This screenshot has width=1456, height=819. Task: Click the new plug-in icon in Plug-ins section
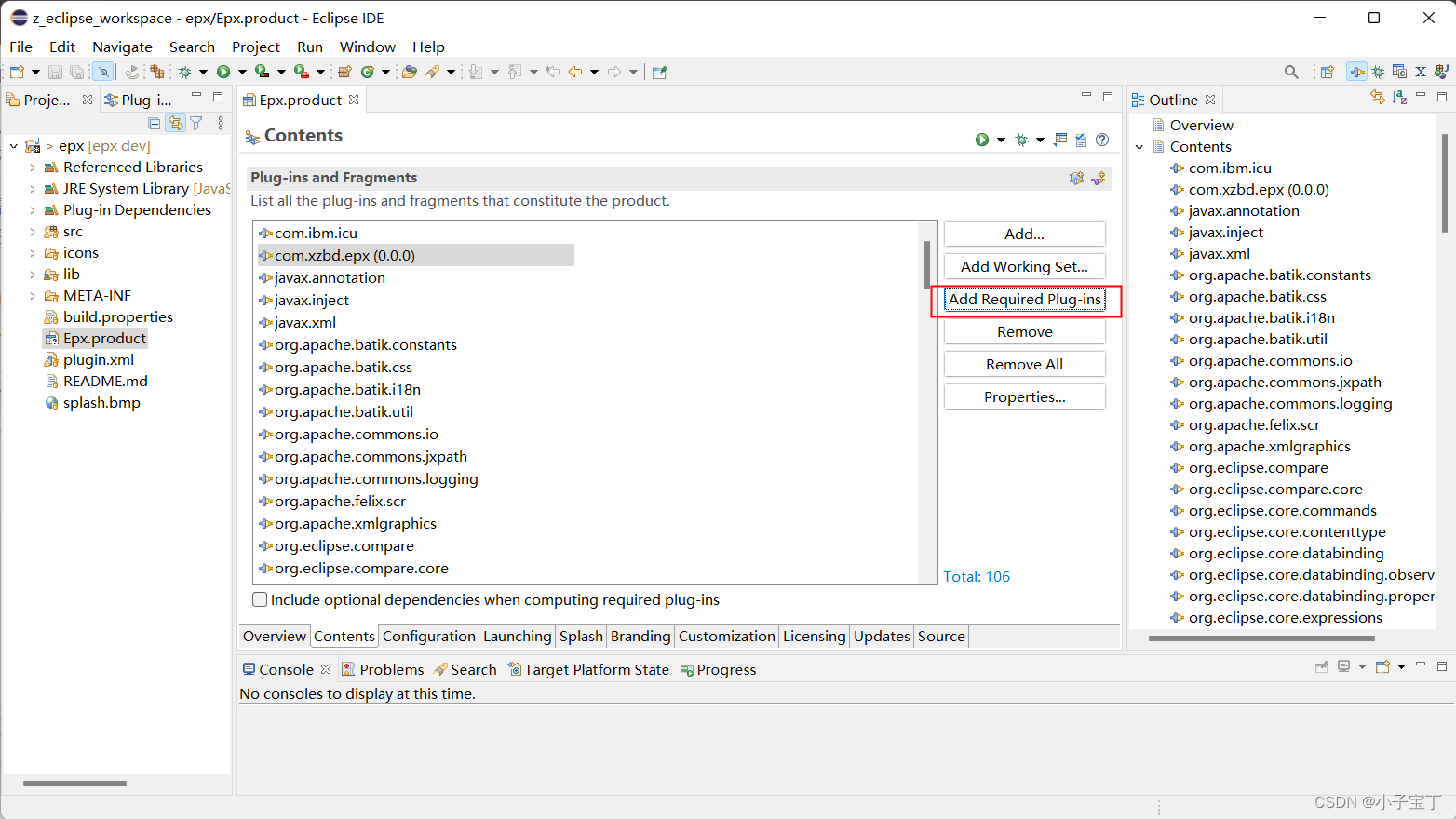(x=1077, y=178)
